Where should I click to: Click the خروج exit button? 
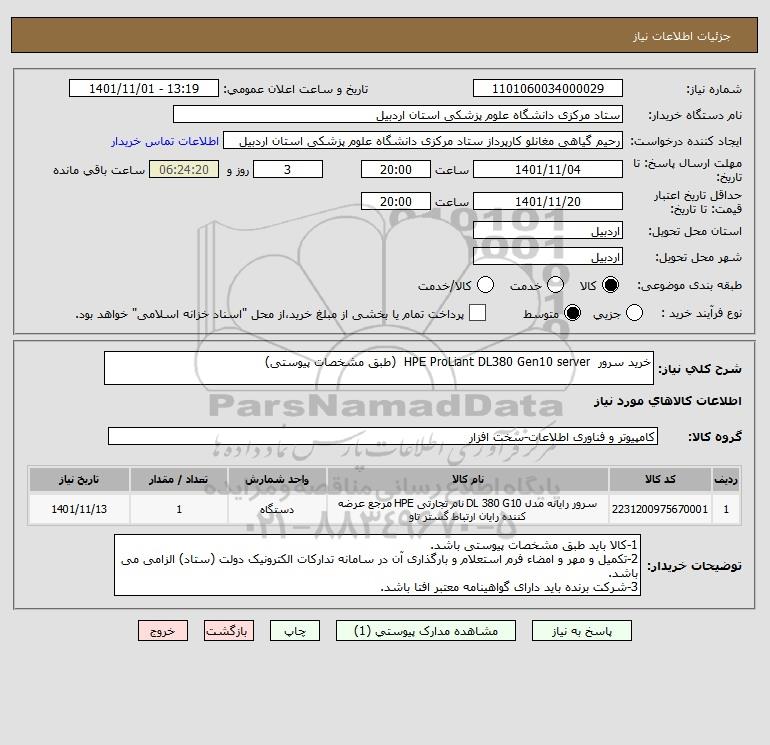[163, 631]
